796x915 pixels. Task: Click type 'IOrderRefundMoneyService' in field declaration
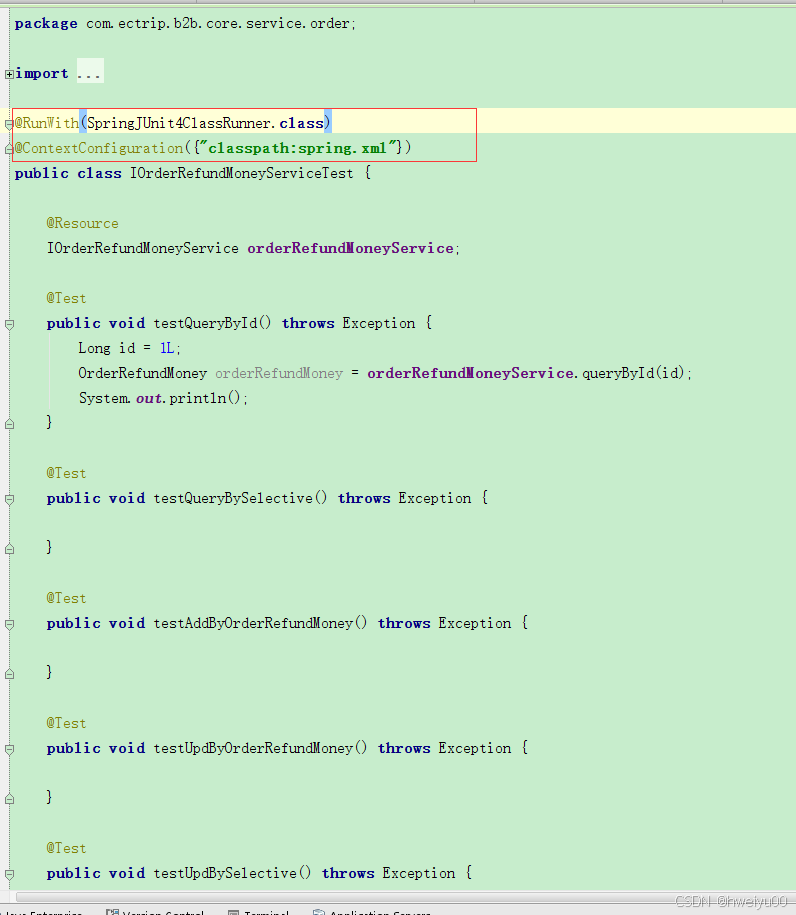point(142,249)
